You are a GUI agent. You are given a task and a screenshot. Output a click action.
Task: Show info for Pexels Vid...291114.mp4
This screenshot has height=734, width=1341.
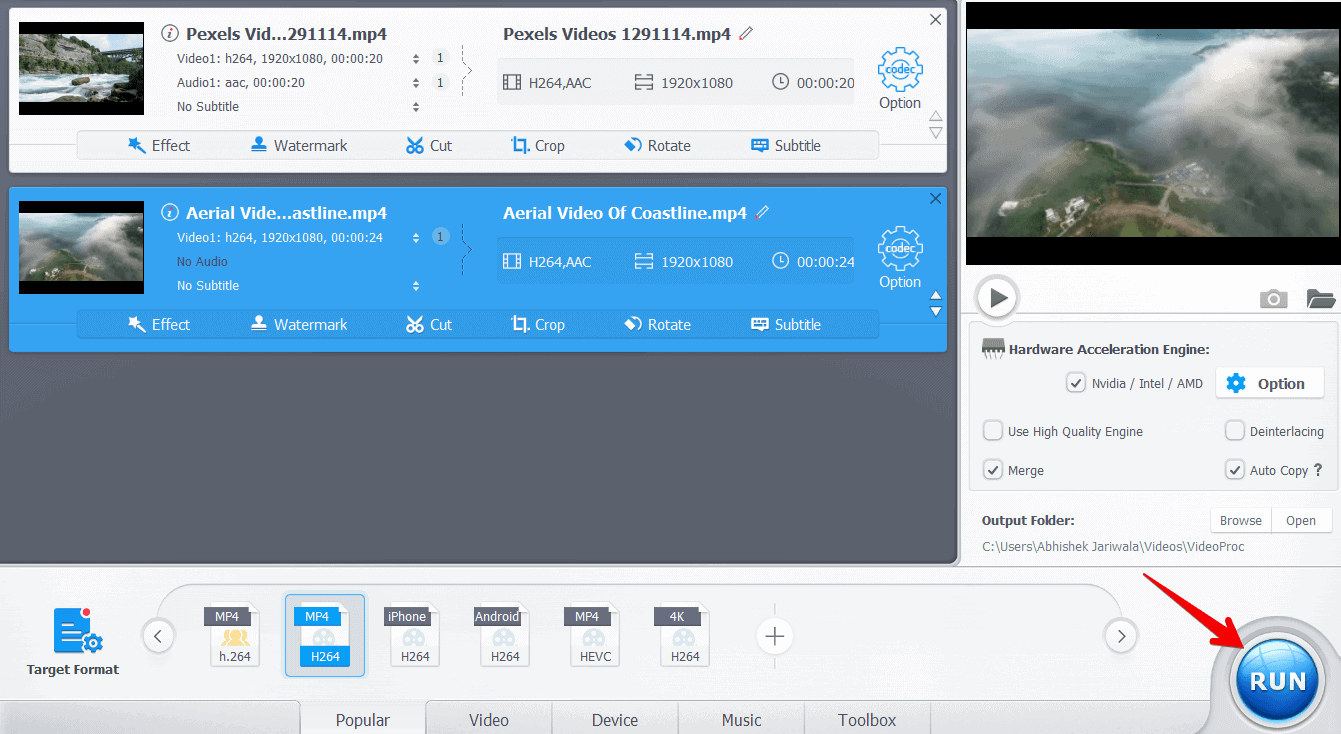point(170,33)
